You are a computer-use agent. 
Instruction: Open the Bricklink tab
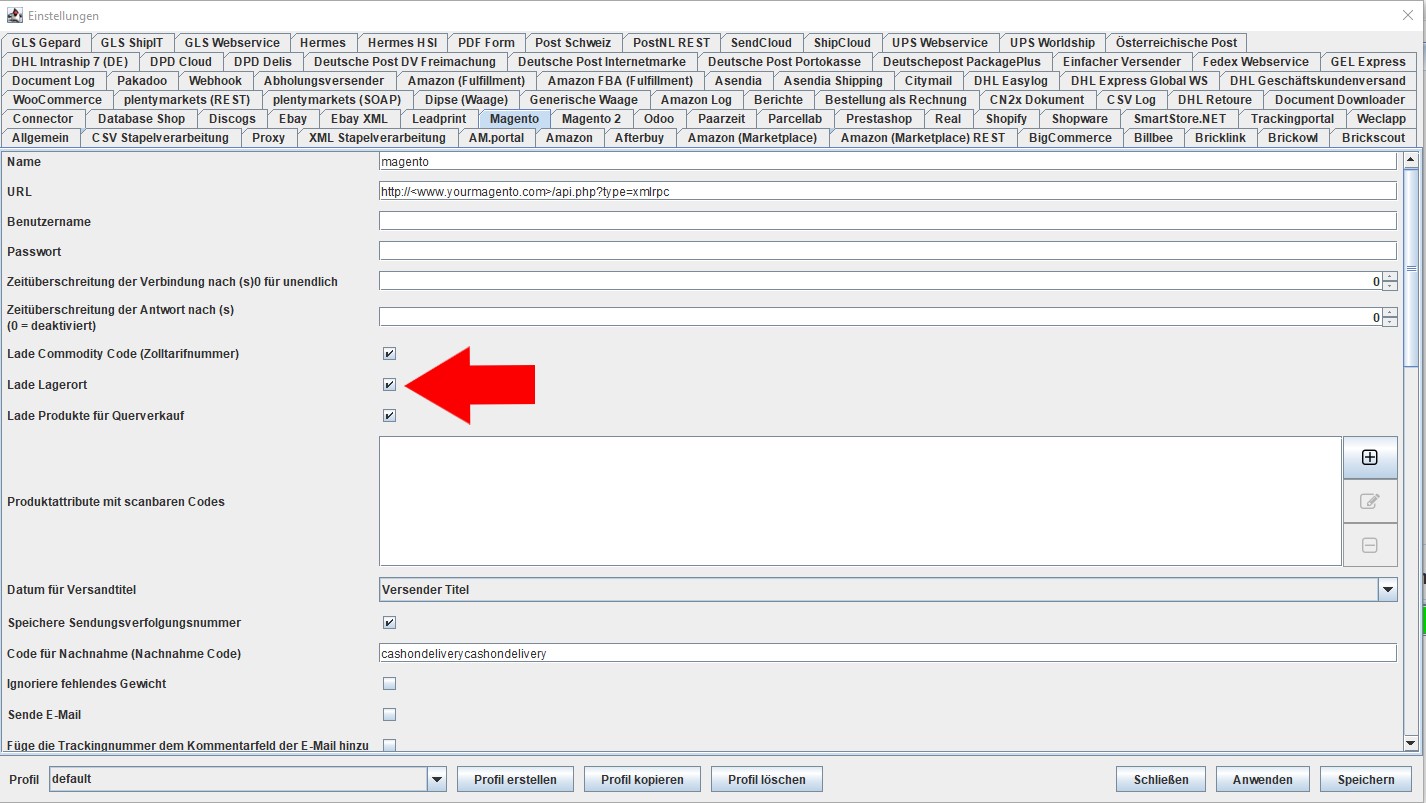(1220, 138)
